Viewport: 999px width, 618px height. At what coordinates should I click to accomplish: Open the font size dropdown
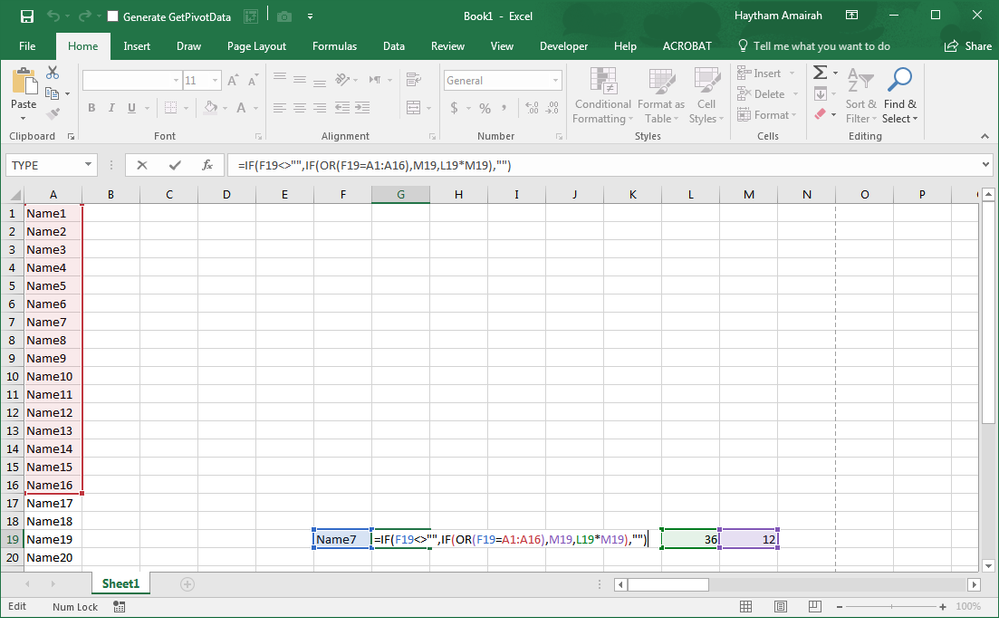click(x=215, y=80)
